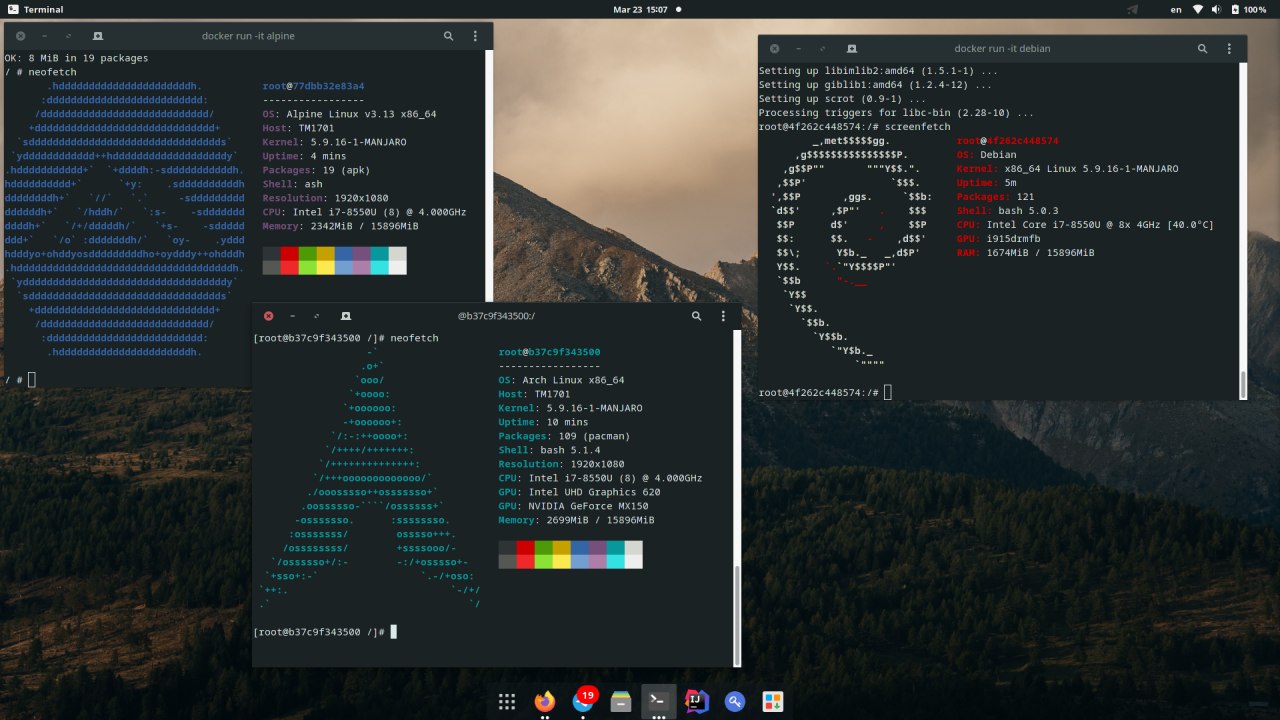Viewport: 1280px width, 720px height.
Task: Click 'Uptime: 5m' in debian terminal
Action: click(x=987, y=183)
